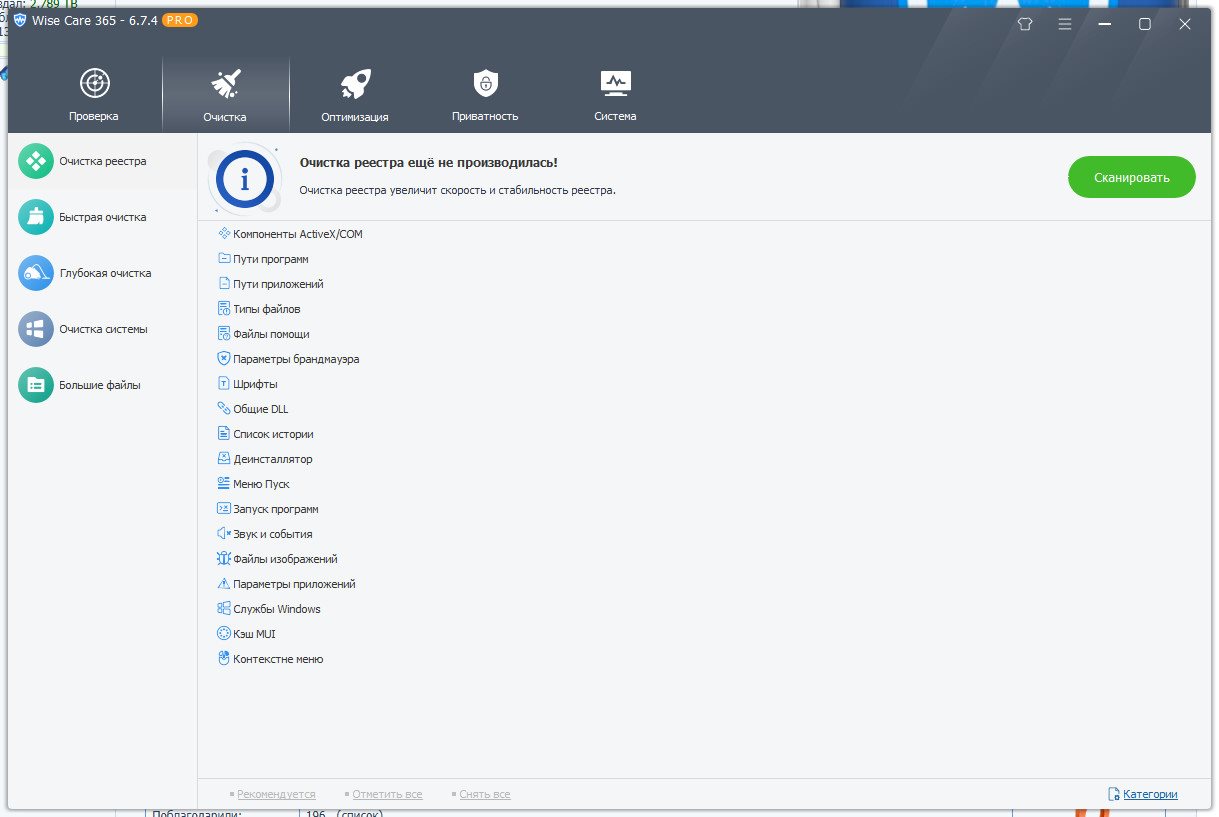Open the Проверка tab icon
The image size is (1219, 817).
tap(94, 83)
